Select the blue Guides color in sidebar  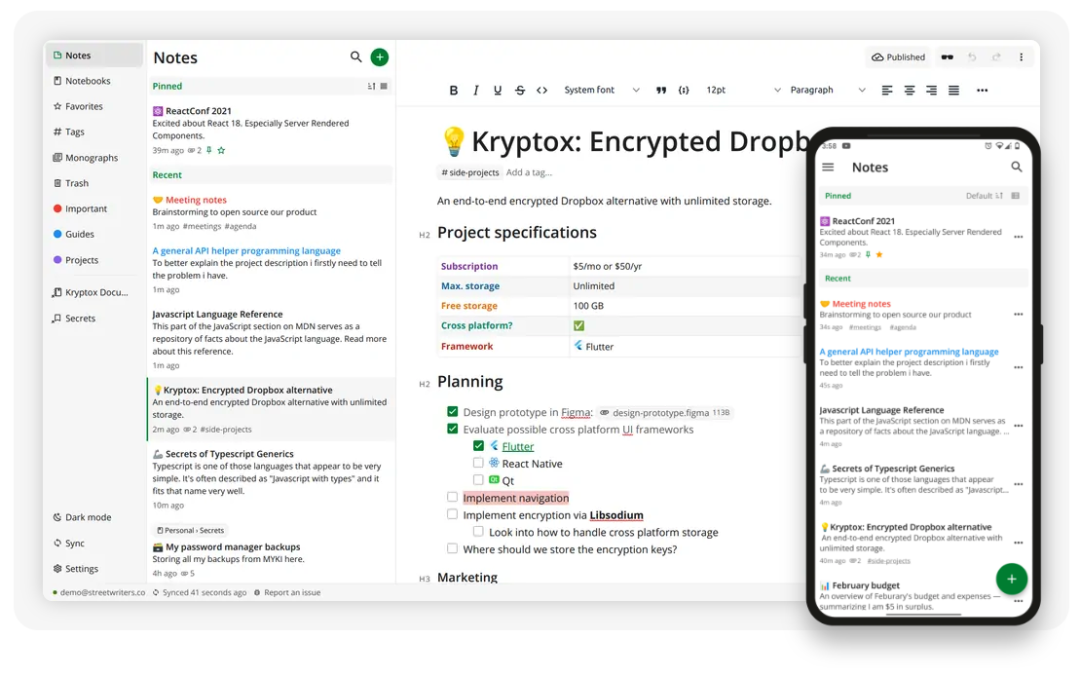pos(94,234)
